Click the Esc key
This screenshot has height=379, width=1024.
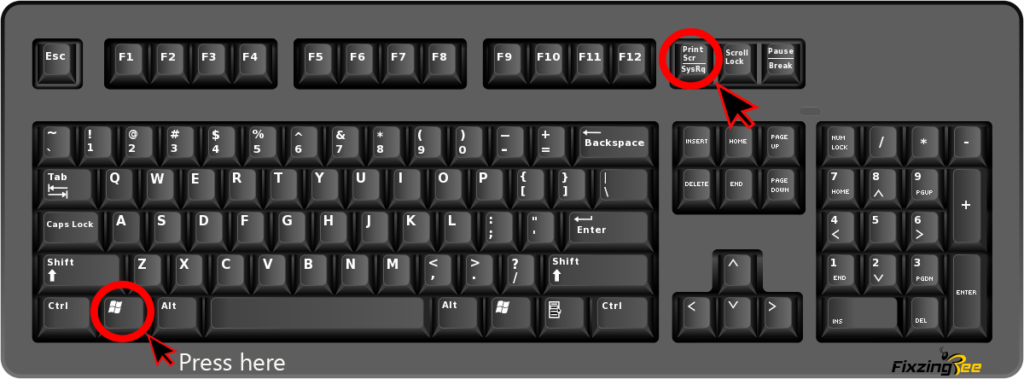click(x=57, y=62)
